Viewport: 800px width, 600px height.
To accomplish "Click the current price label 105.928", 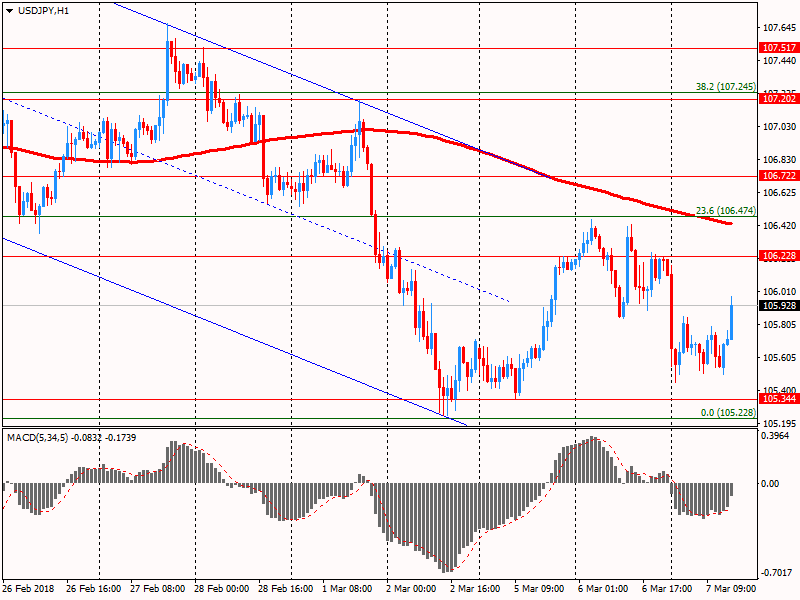I will tap(779, 306).
